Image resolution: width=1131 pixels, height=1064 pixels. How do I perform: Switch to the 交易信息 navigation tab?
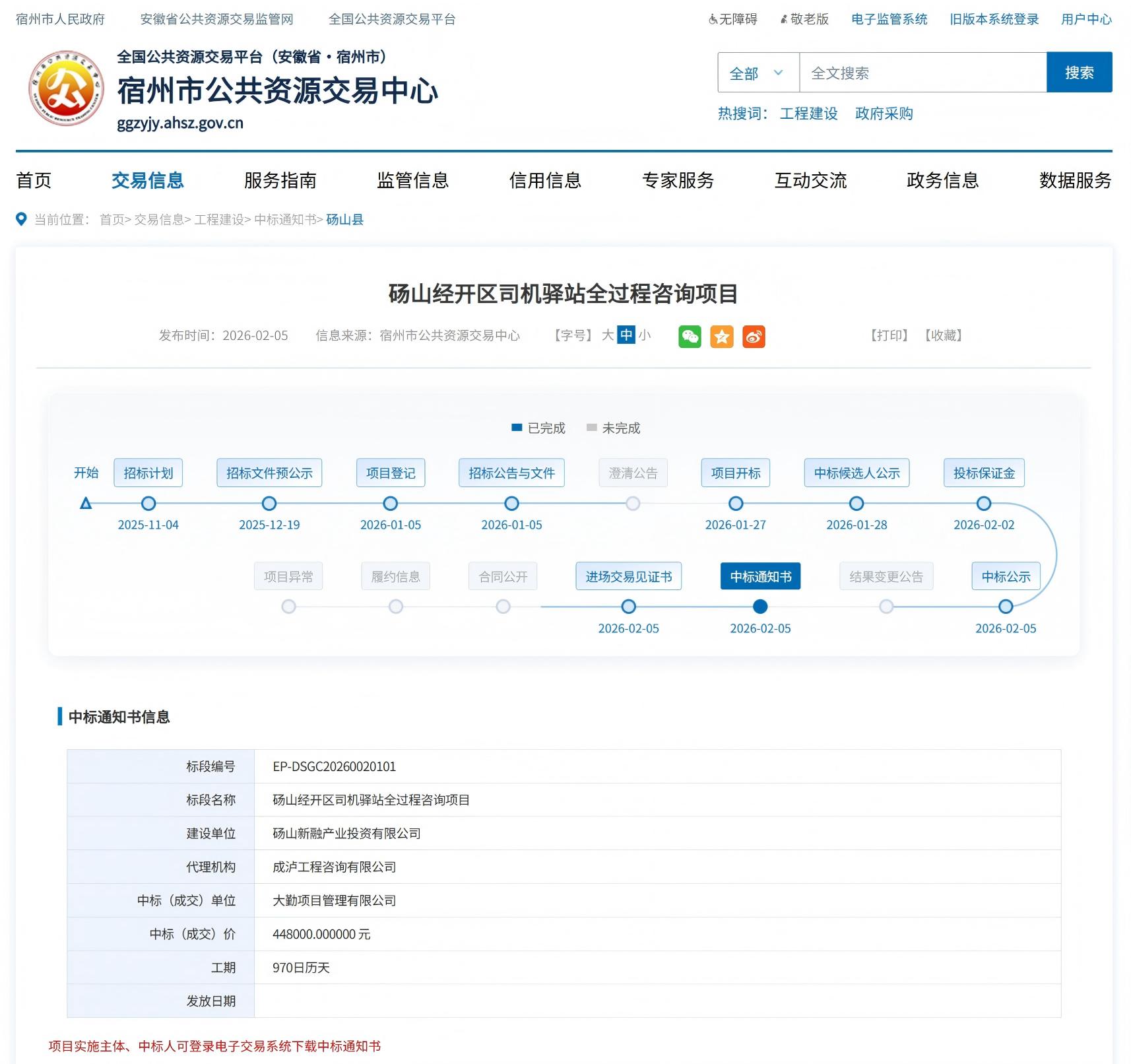pyautogui.click(x=147, y=180)
